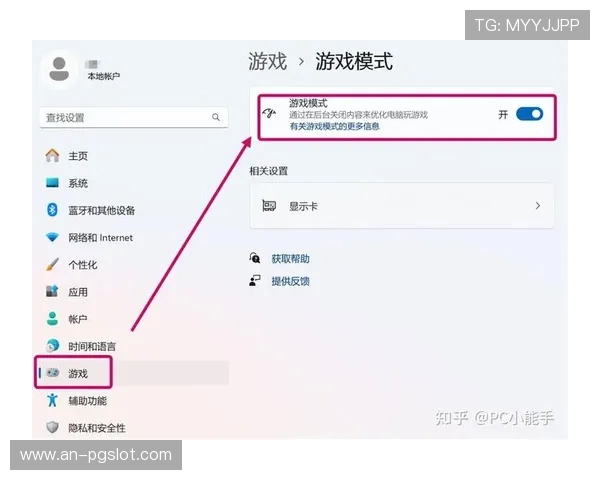Click the graphics card icon
Image resolution: width=600 pixels, height=480 pixels.
click(x=269, y=206)
